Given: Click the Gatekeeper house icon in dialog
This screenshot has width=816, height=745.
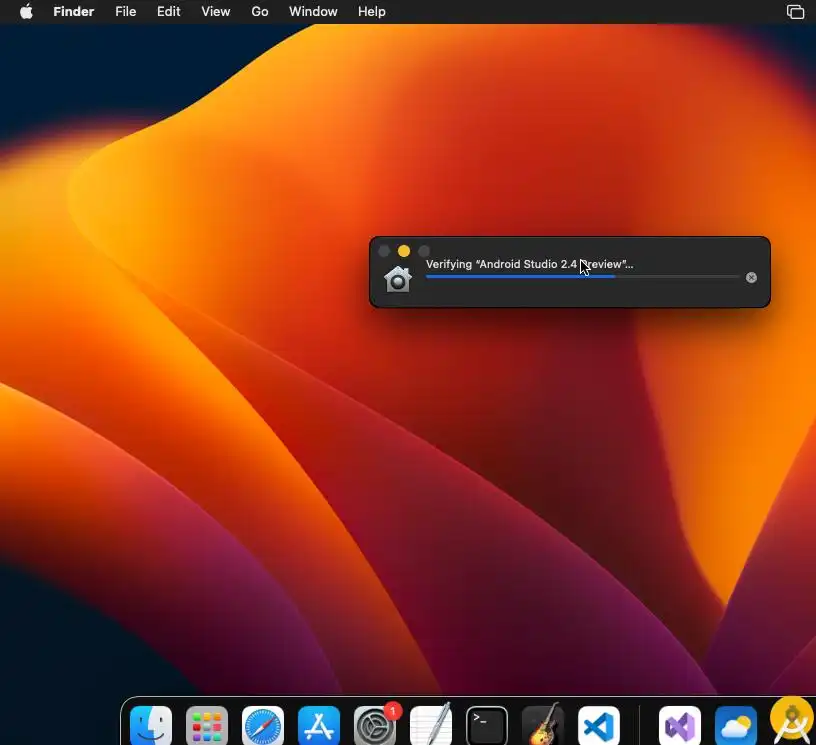Looking at the screenshot, I should (x=398, y=279).
